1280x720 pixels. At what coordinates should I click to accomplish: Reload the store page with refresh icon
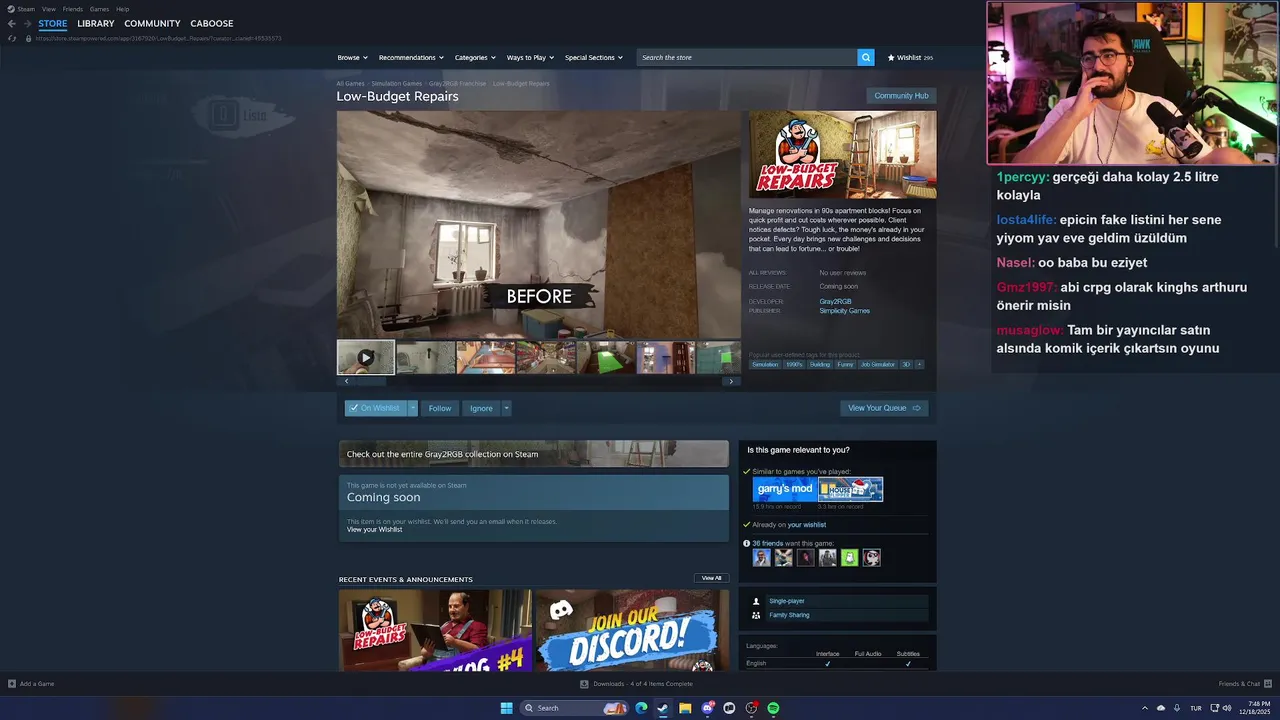12,38
